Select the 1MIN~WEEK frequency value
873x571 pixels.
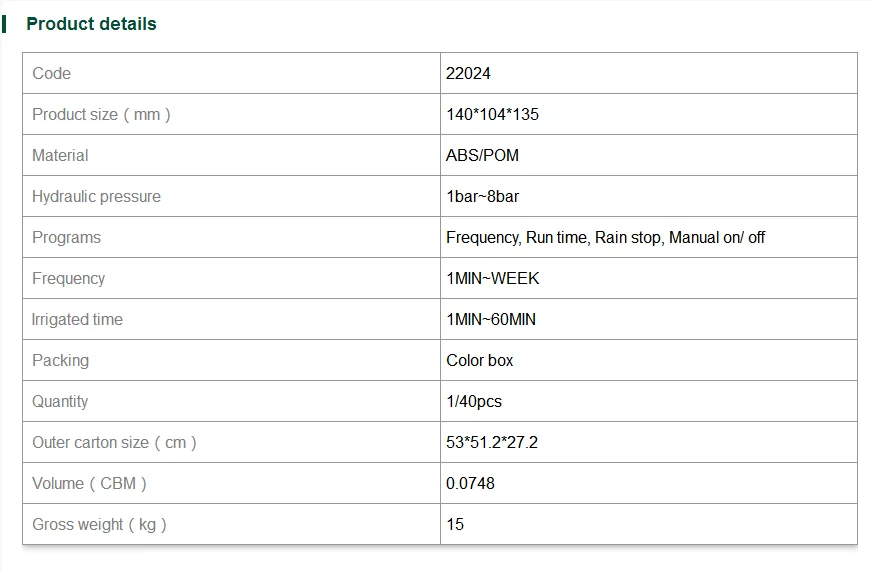point(492,278)
